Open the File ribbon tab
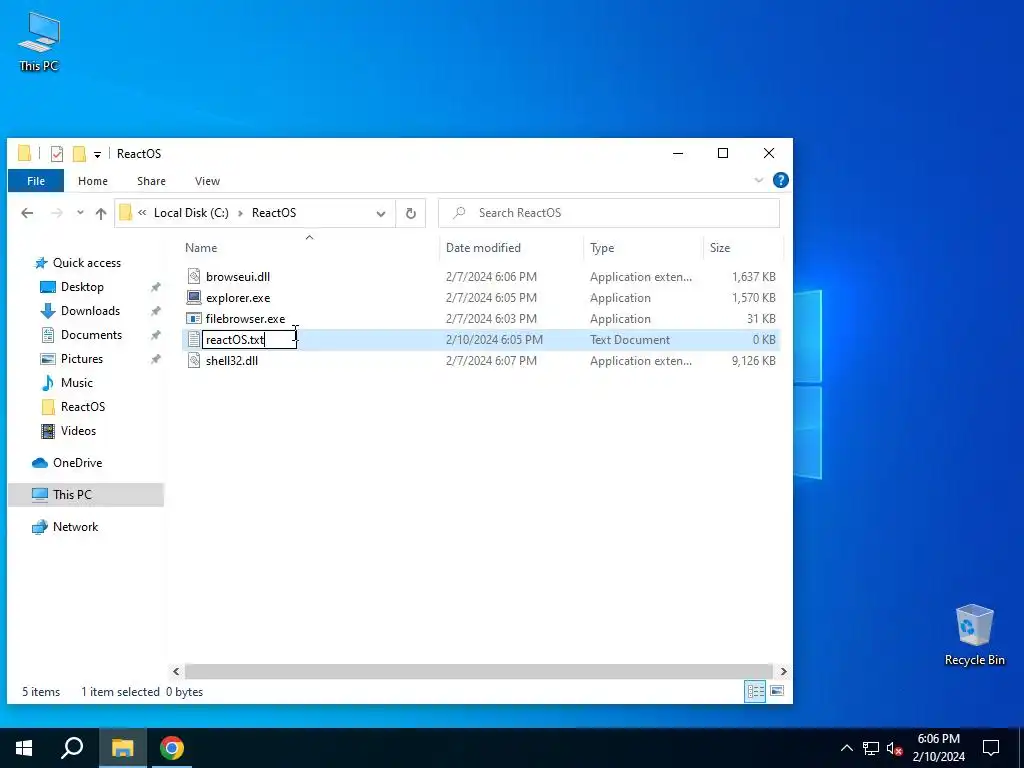 click(36, 181)
